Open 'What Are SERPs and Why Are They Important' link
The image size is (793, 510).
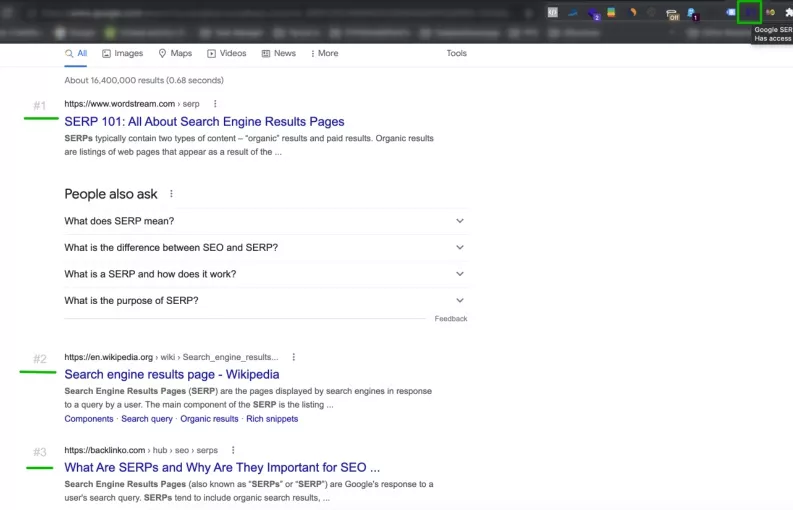pos(222,468)
